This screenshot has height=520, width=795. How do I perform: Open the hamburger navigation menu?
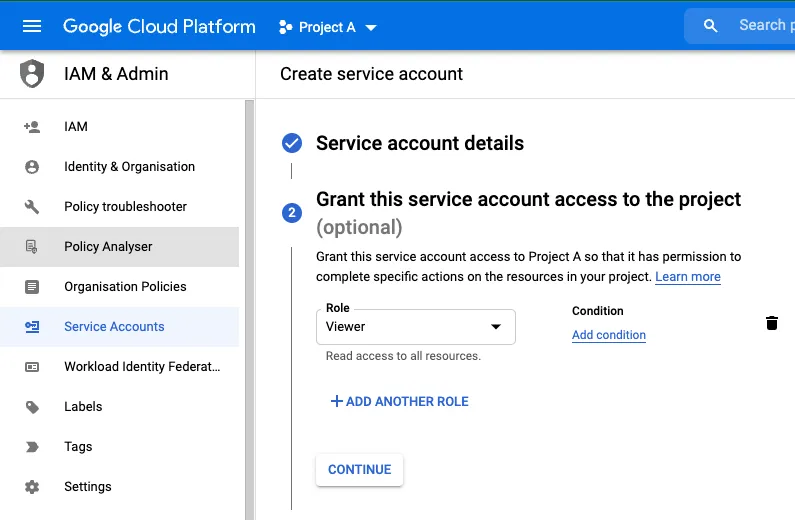click(32, 26)
